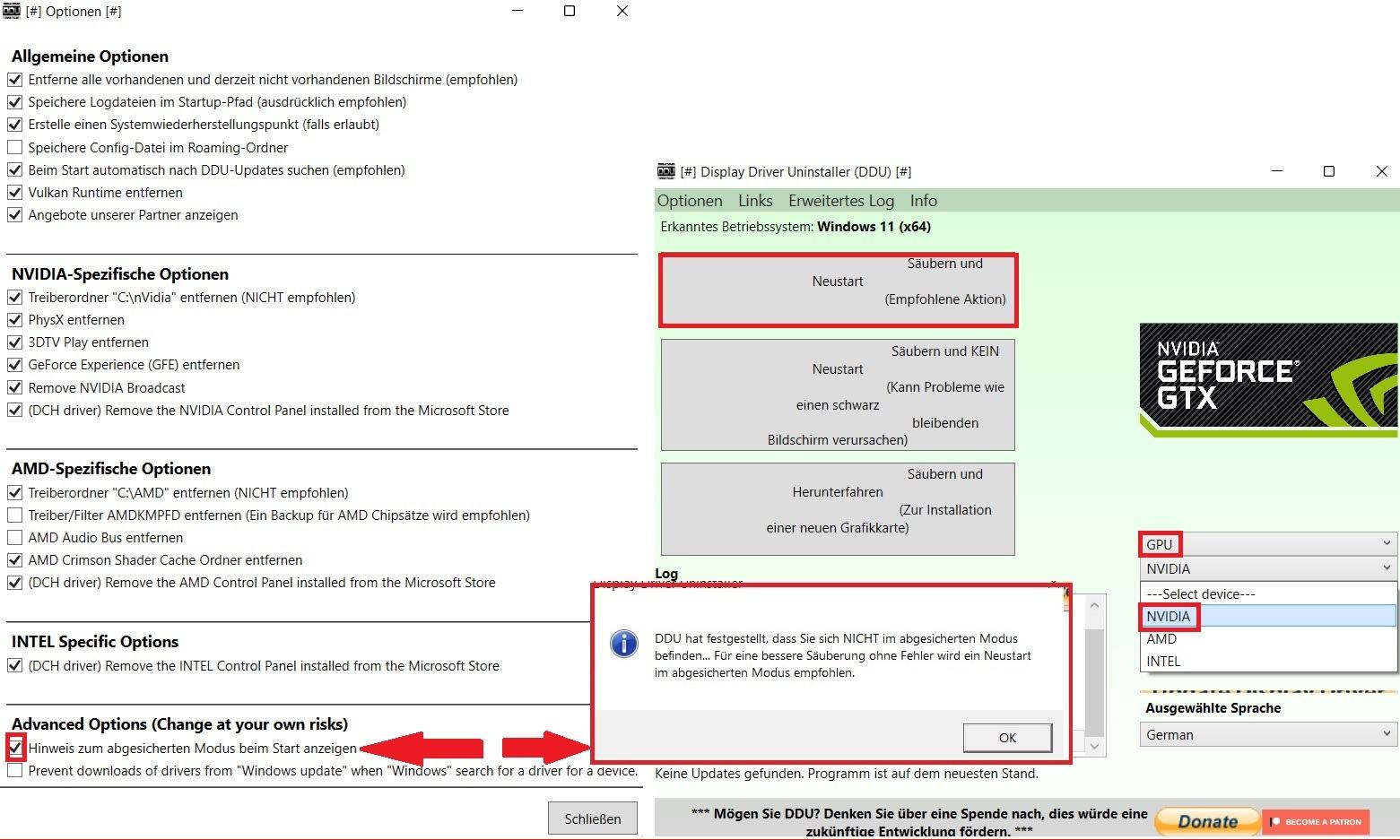
Task: Enable 'Prevent downloads of drivers from Windows update'
Action: pyautogui.click(x=14, y=771)
